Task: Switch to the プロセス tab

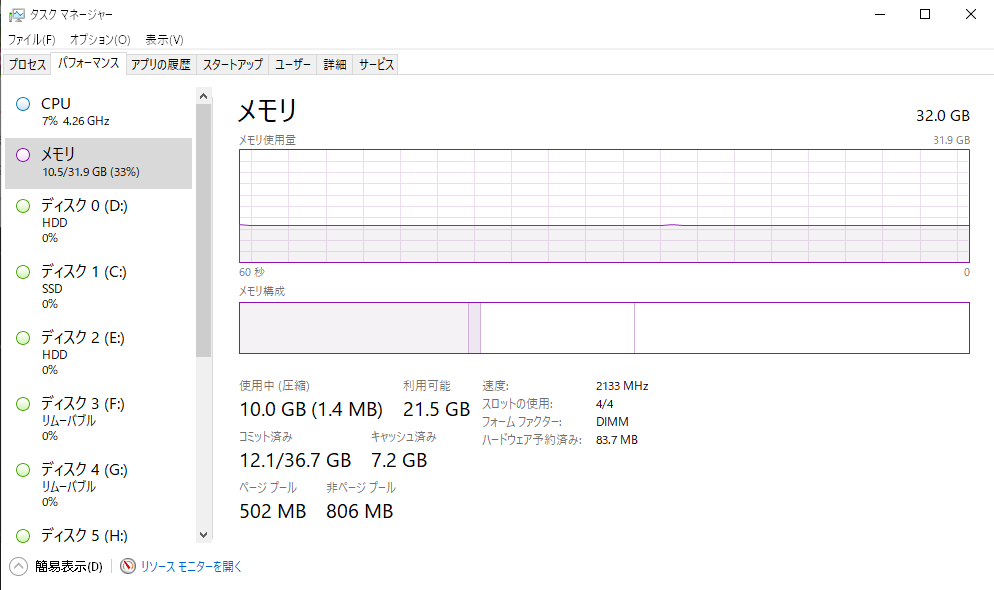Action: 27,65
